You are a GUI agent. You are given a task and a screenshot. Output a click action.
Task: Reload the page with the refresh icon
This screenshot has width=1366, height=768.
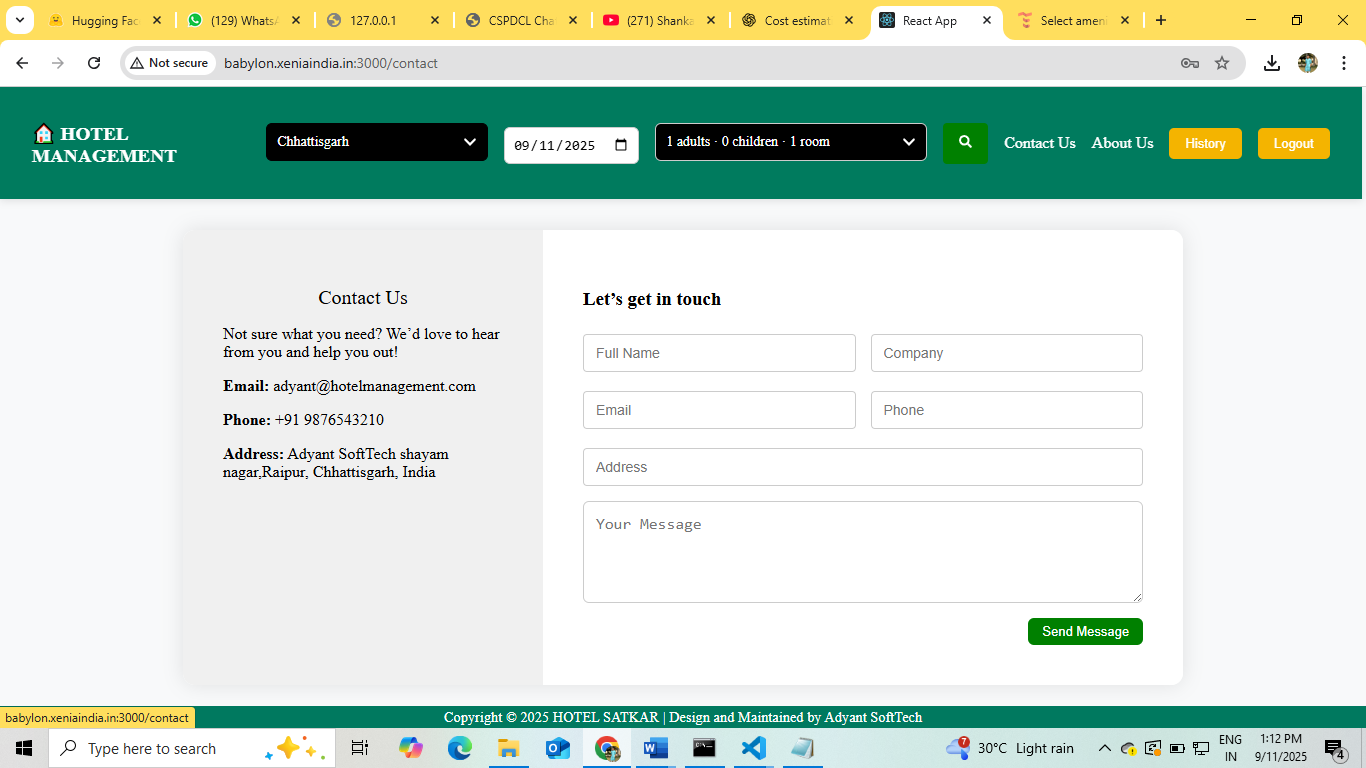(94, 63)
